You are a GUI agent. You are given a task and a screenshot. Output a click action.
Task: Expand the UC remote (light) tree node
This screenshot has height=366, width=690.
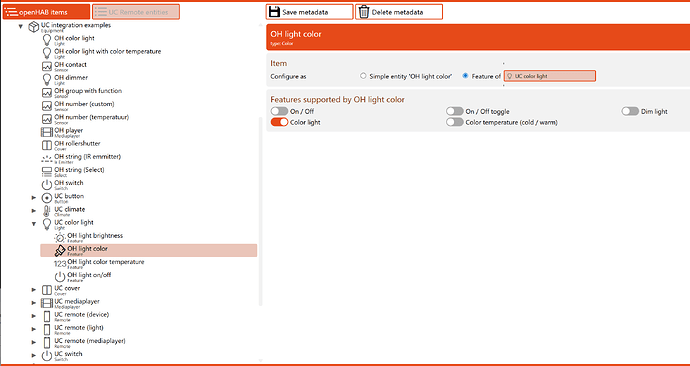click(x=34, y=329)
